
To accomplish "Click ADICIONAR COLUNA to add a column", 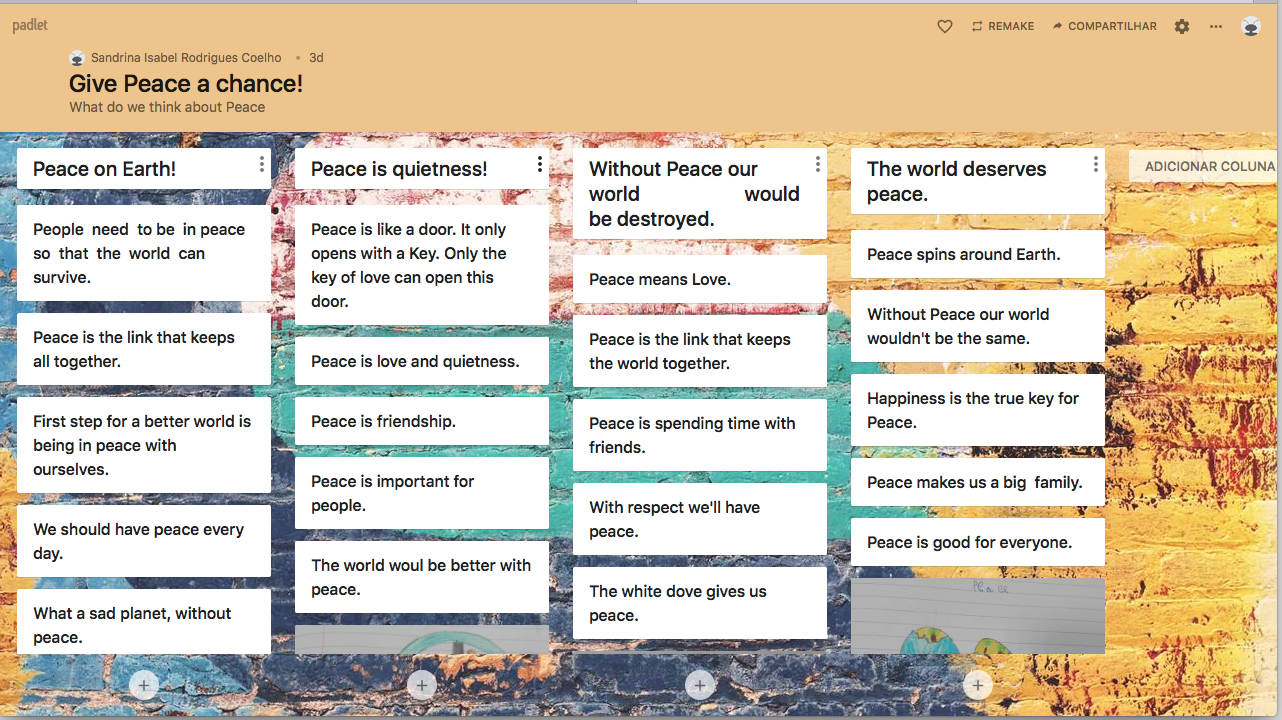I will pyautogui.click(x=1205, y=166).
